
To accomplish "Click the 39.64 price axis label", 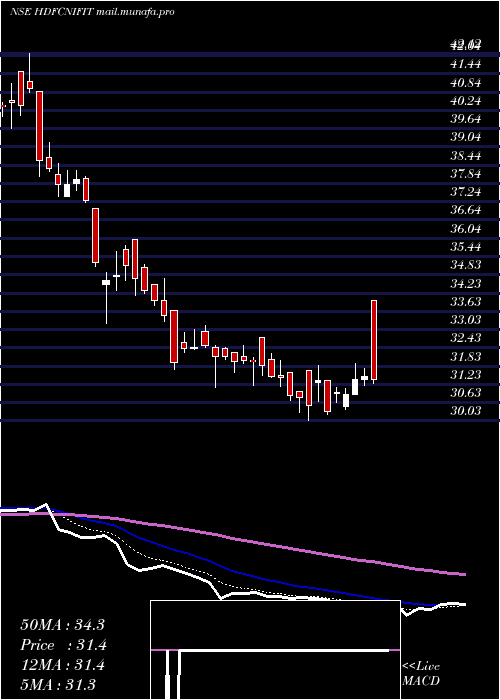I will [x=466, y=119].
